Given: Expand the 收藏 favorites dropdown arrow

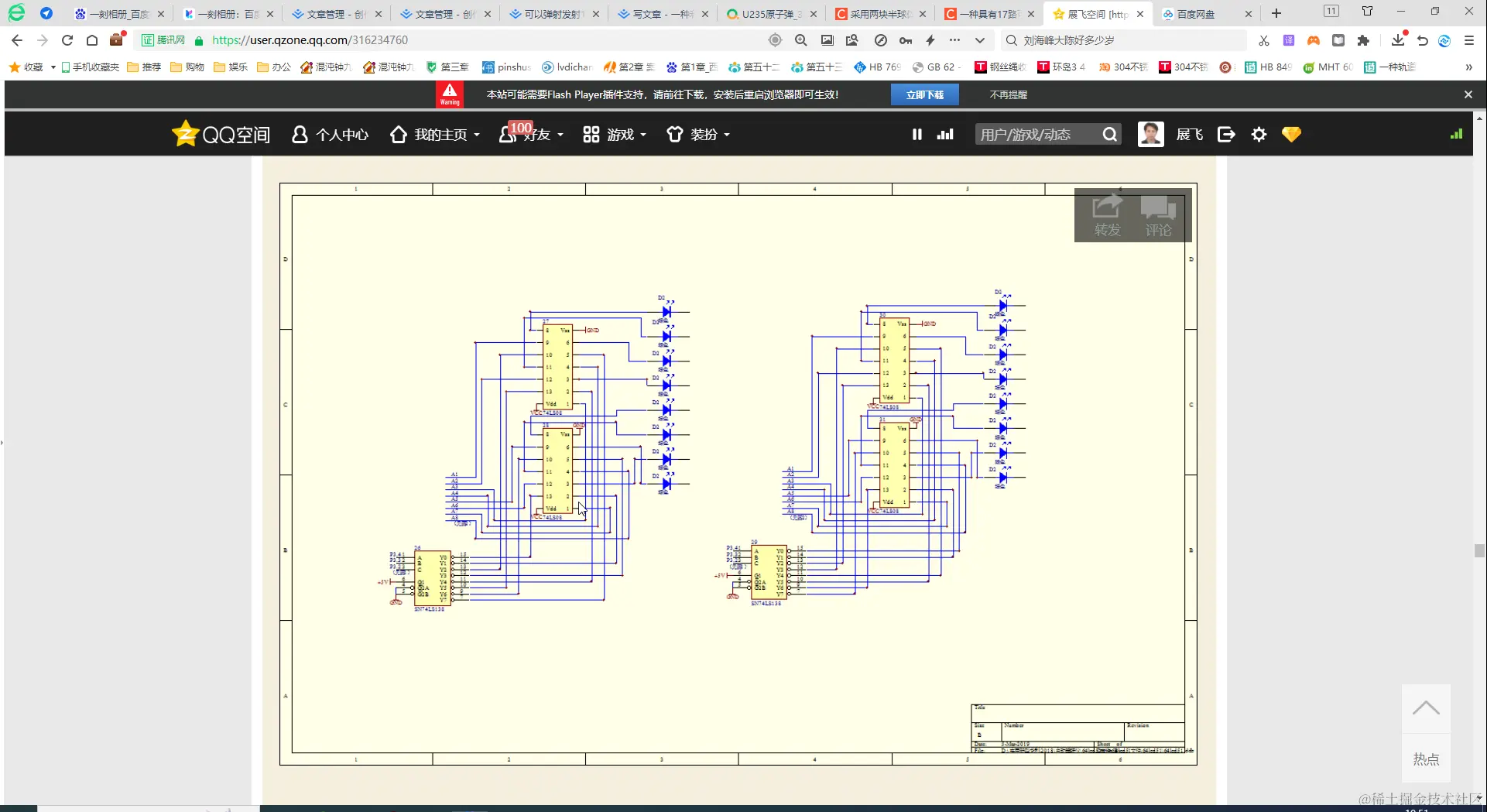Looking at the screenshot, I should (53, 67).
